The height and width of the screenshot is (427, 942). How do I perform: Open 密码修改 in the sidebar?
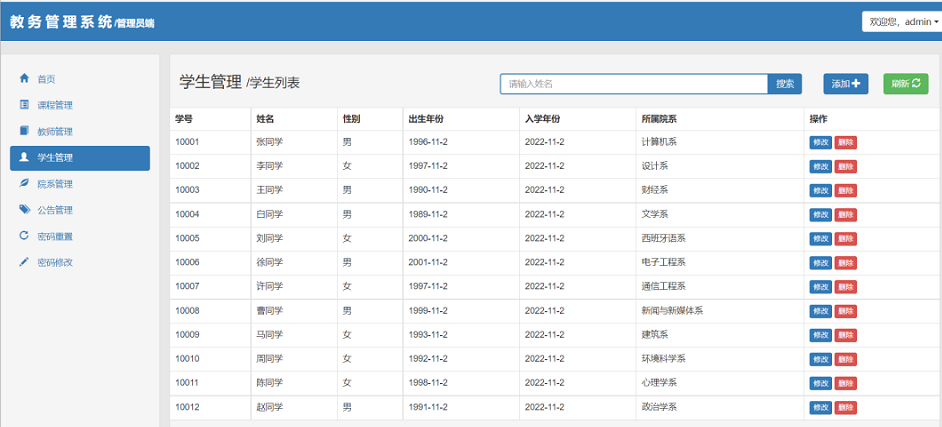pyautogui.click(x=80, y=263)
